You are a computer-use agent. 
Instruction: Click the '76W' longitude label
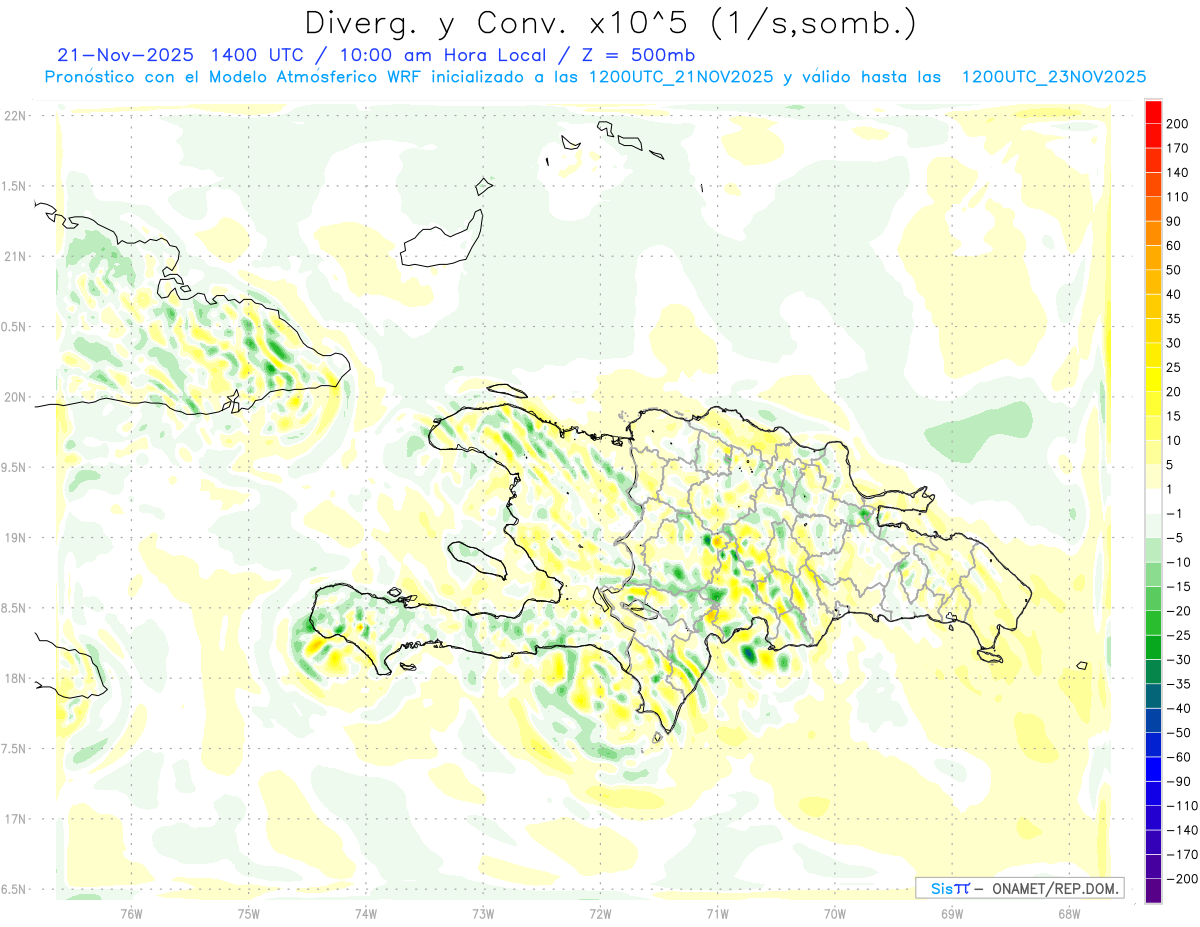[x=131, y=913]
